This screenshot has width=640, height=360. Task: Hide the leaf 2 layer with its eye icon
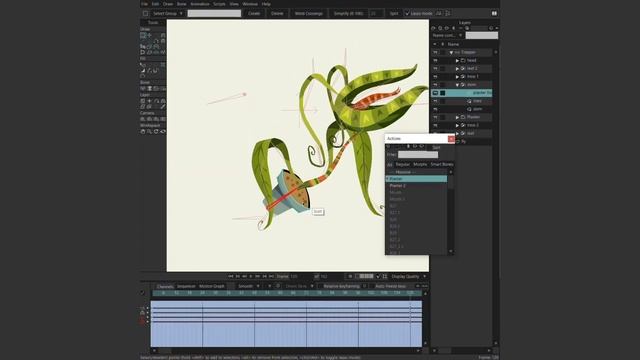pos(435,69)
